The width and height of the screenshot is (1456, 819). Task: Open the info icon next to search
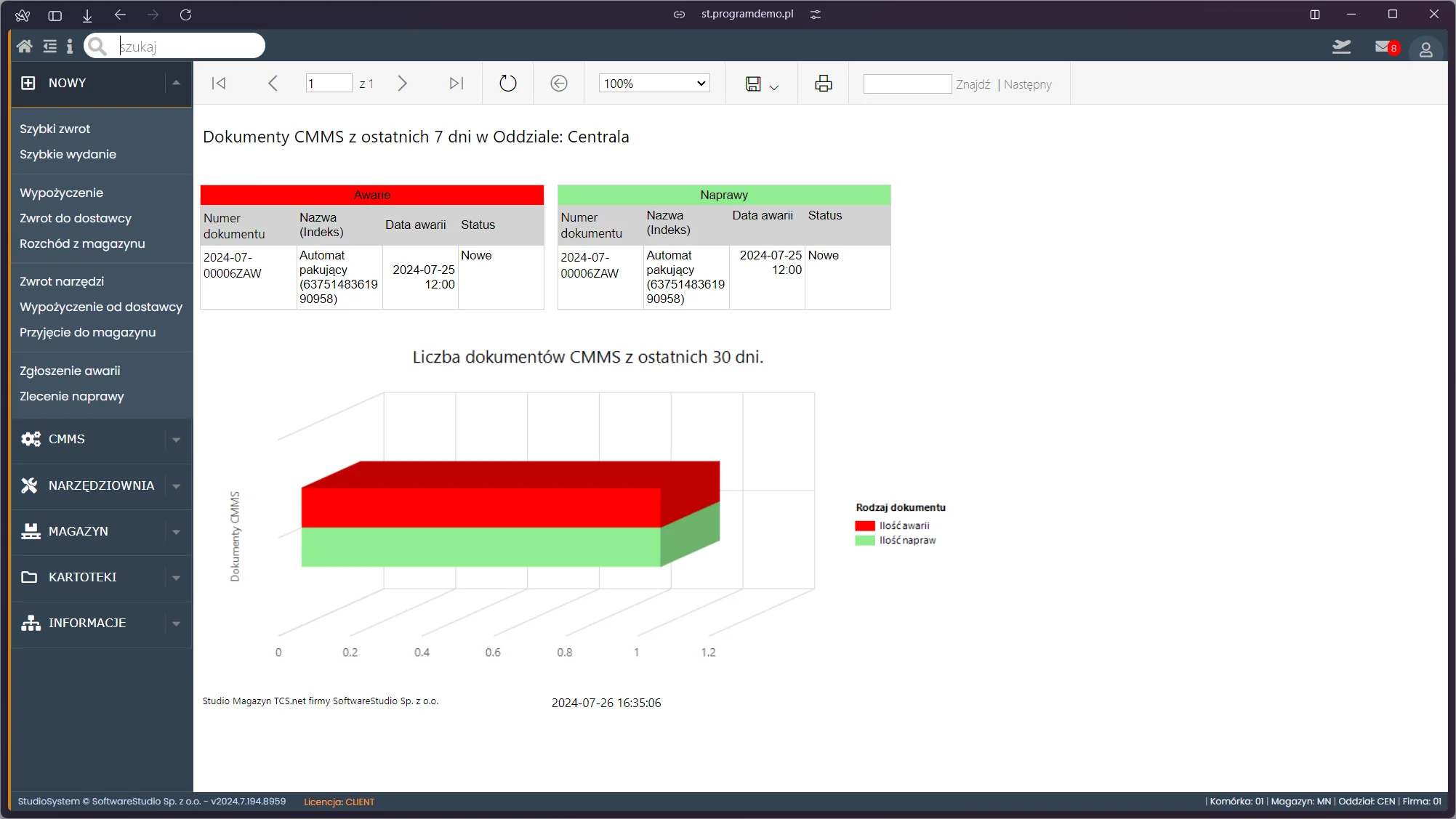pos(70,47)
